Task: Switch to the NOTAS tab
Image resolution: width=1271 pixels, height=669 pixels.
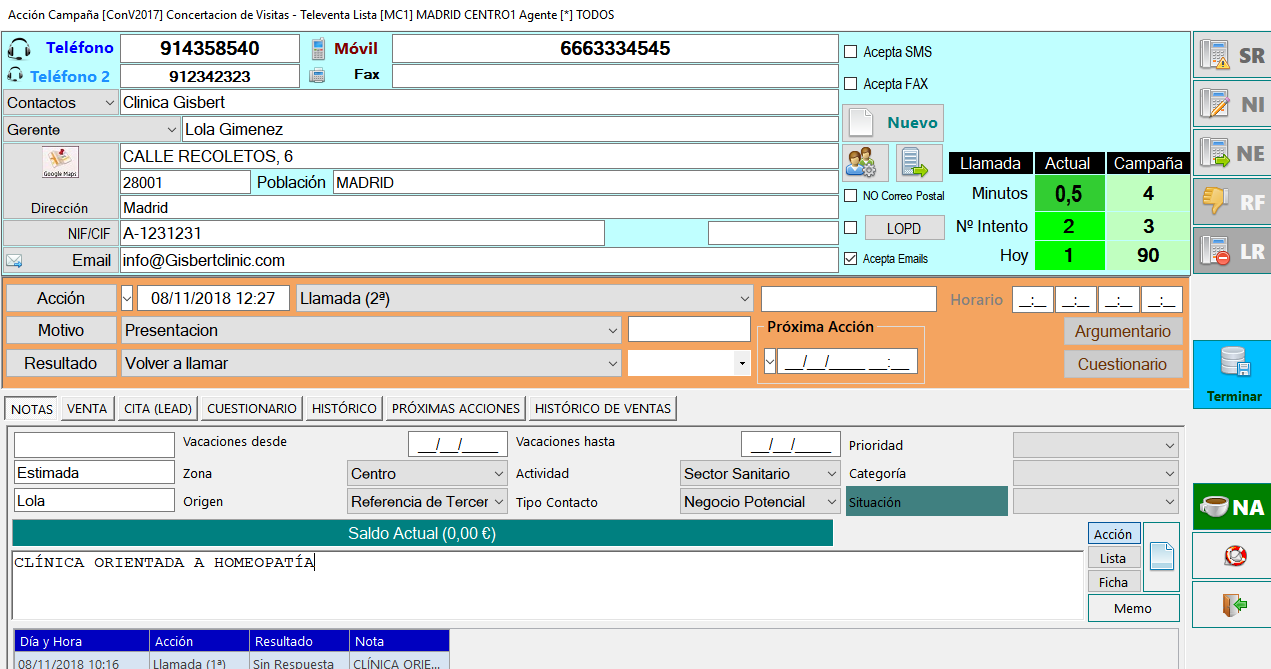Action: 32,409
